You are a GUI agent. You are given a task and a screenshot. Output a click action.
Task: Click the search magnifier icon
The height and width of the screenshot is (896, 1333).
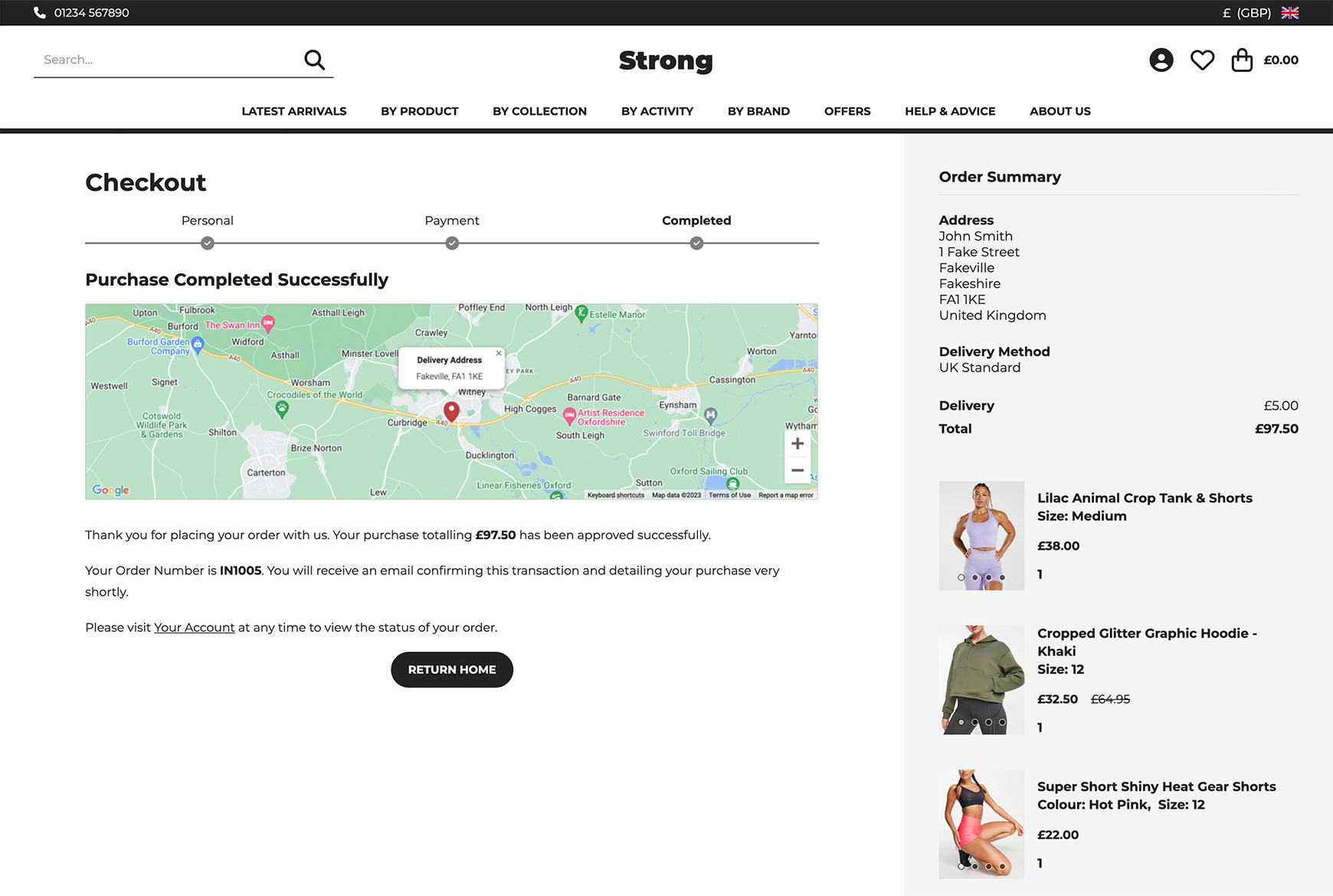point(314,60)
